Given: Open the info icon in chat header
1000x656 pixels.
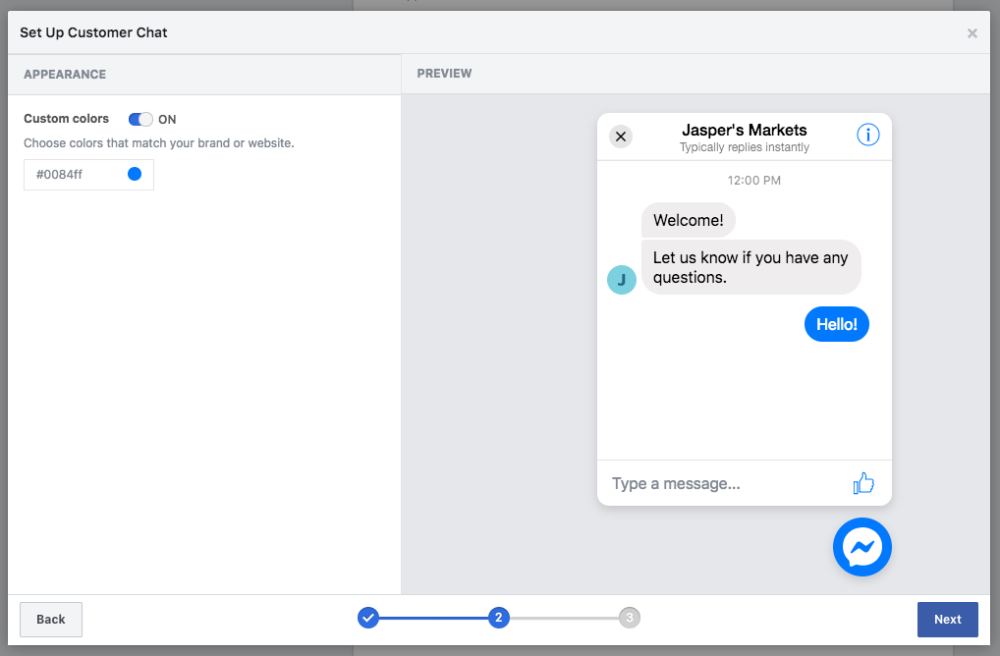Looking at the screenshot, I should 868,135.
